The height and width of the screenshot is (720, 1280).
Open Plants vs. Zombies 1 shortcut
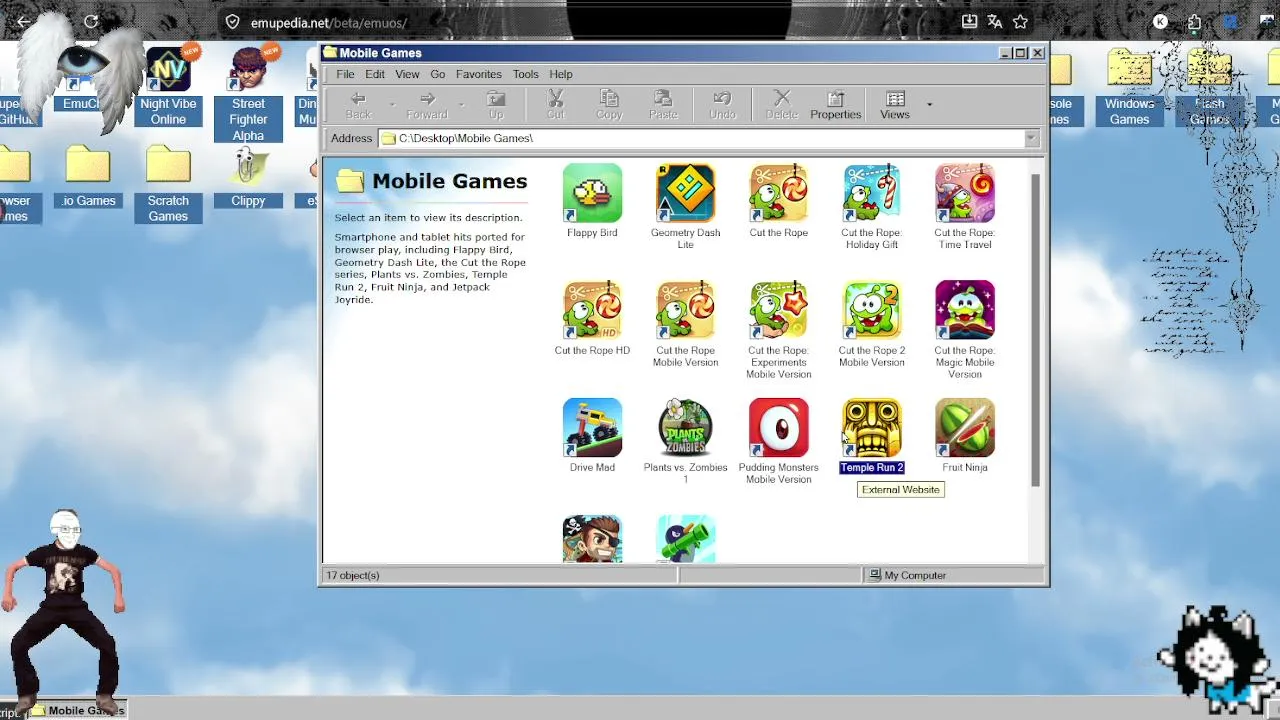click(x=685, y=427)
